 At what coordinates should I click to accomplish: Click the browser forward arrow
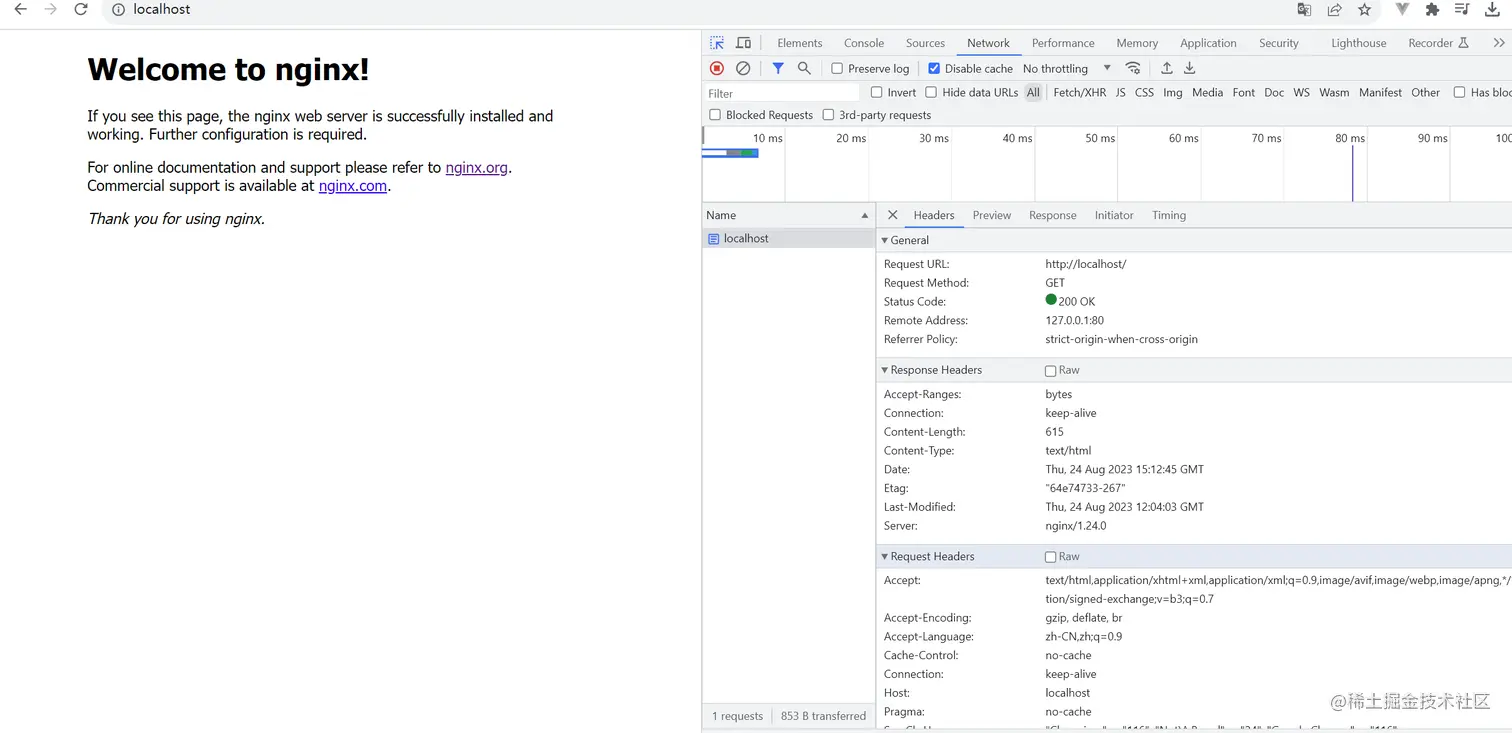coord(51,10)
